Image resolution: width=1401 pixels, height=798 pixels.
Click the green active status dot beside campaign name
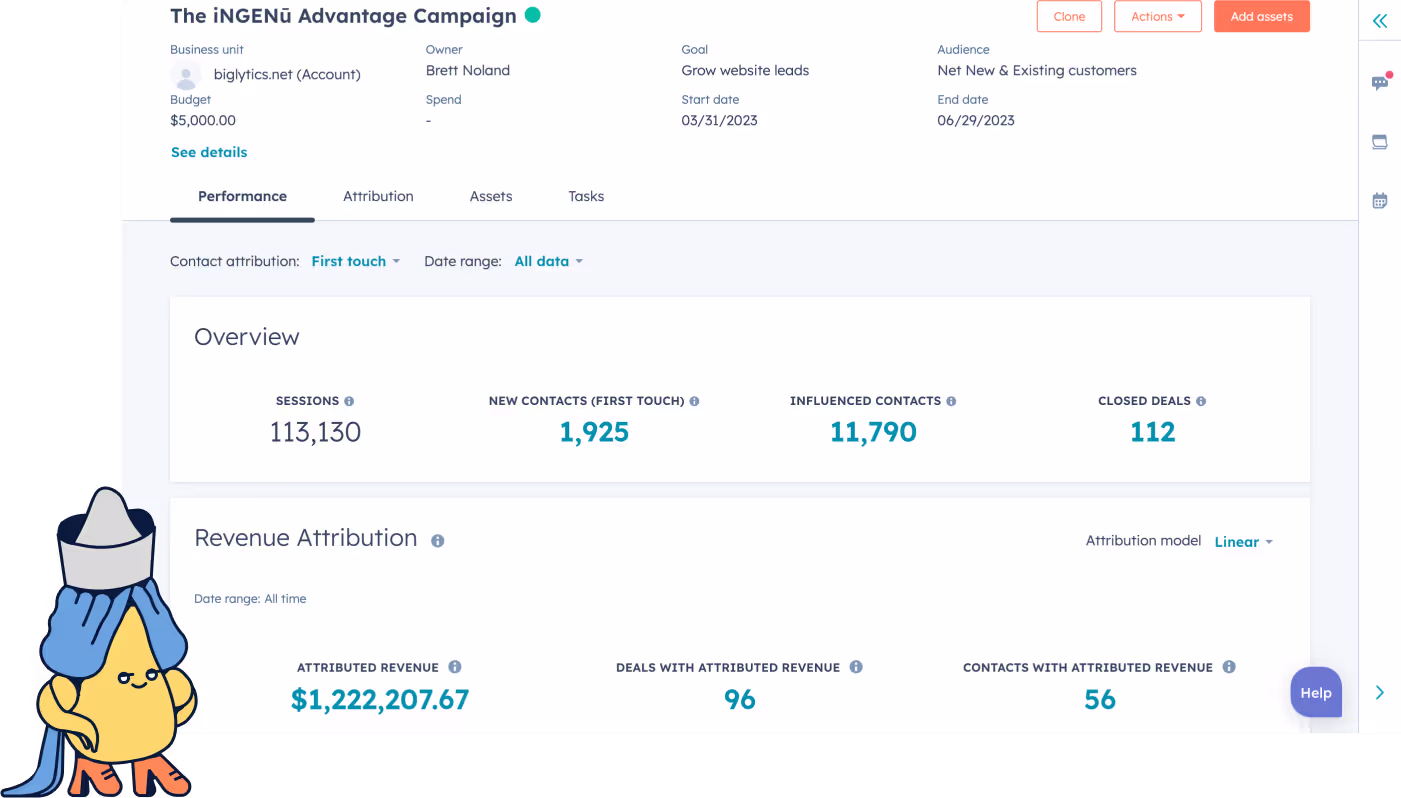pyautogui.click(x=531, y=15)
